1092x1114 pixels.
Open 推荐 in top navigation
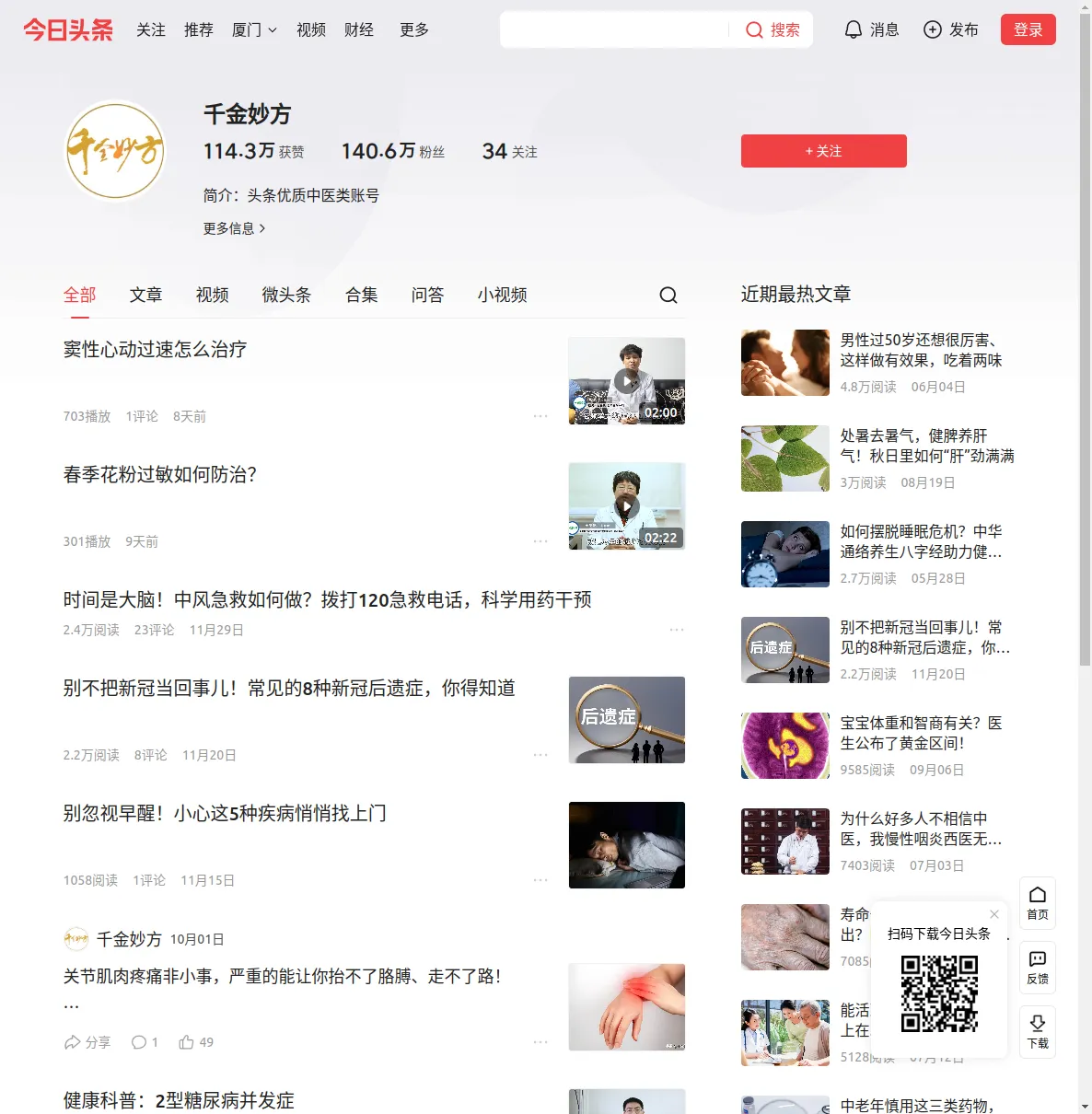click(x=199, y=29)
